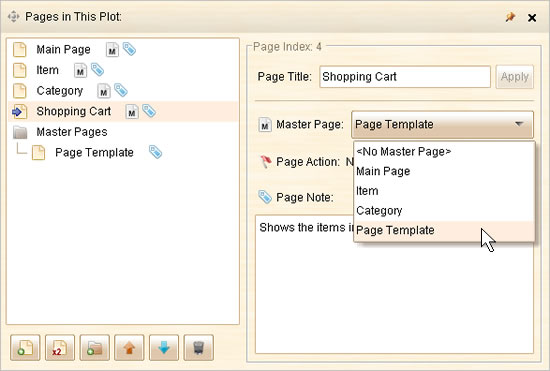Click the duplicate page x2 button
The width and height of the screenshot is (550, 371).
pos(60,348)
